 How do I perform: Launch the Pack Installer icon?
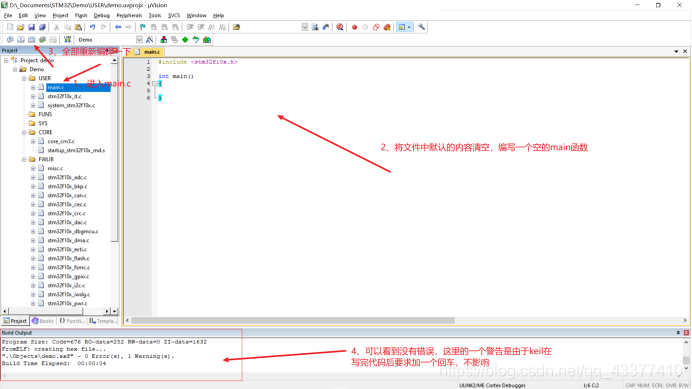[x=207, y=40]
